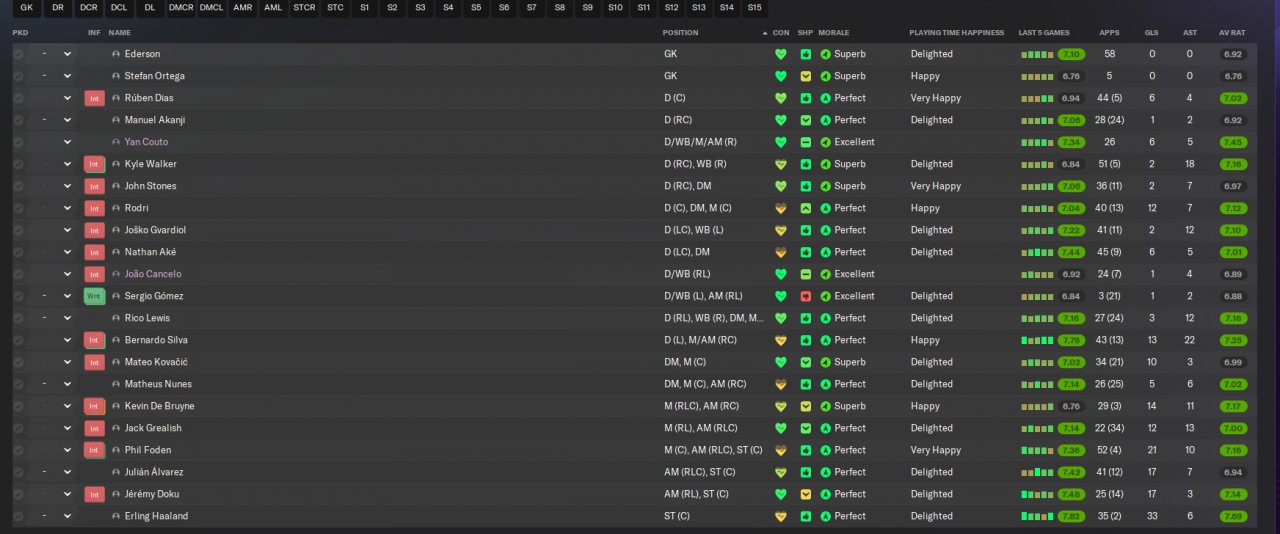Click Rodri's orange condition heart icon
The height and width of the screenshot is (534, 1280).
pyautogui.click(x=781, y=208)
